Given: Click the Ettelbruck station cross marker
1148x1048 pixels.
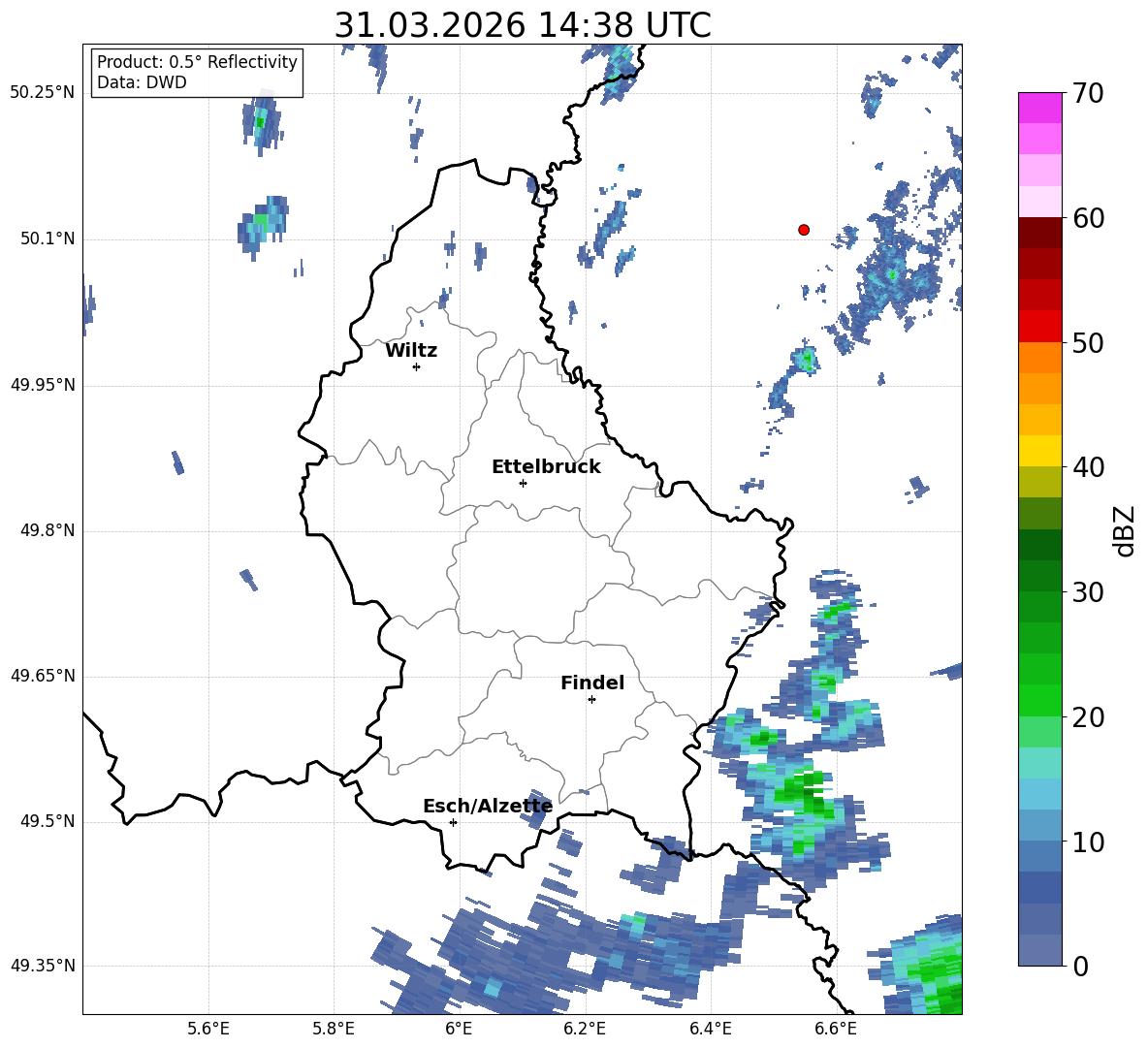Looking at the screenshot, I should tap(523, 483).
